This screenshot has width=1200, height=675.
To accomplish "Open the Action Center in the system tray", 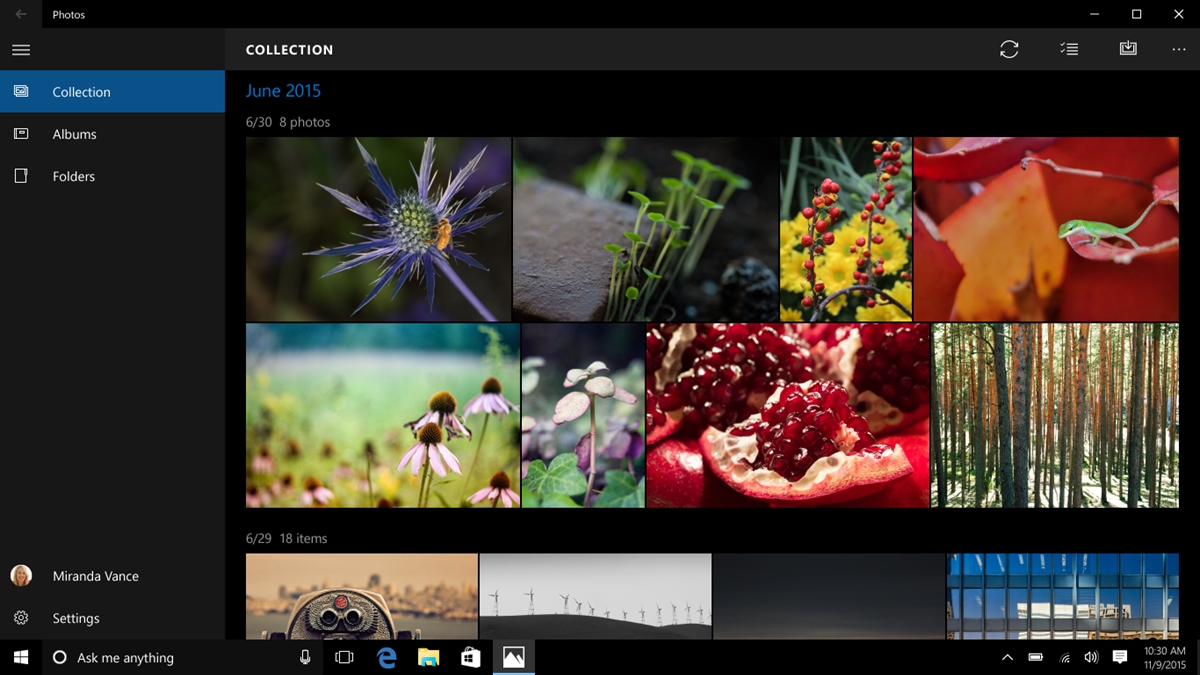I will 1120,658.
